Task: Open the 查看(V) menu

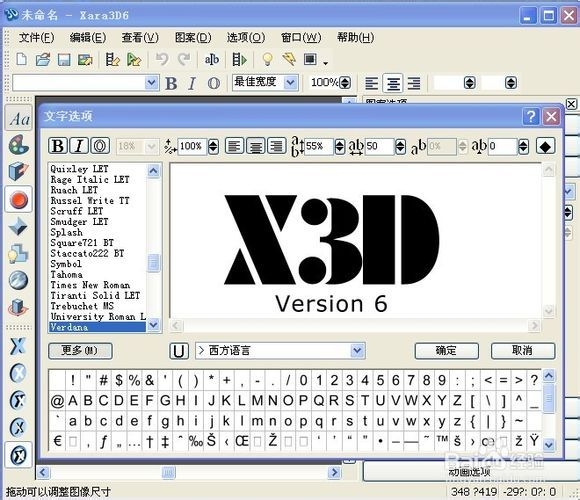Action: (x=140, y=37)
